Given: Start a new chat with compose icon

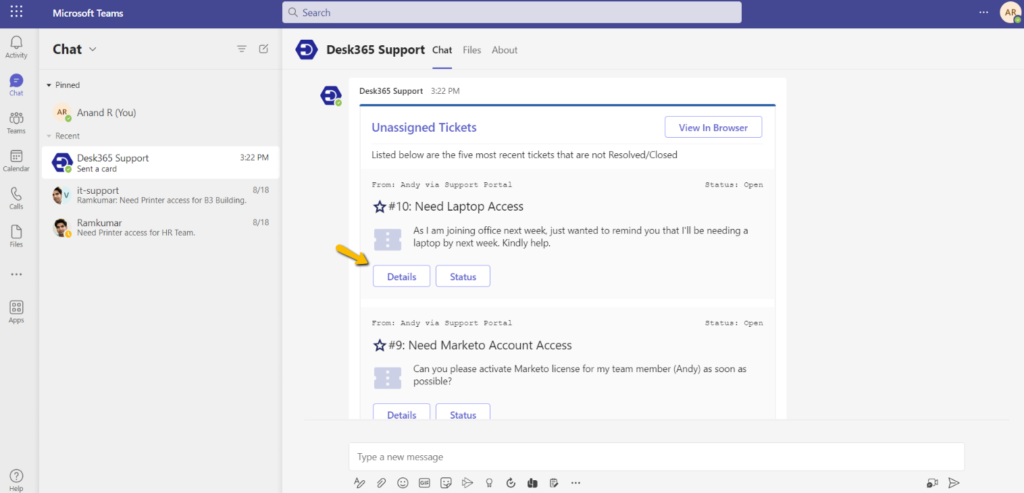Looking at the screenshot, I should point(264,49).
